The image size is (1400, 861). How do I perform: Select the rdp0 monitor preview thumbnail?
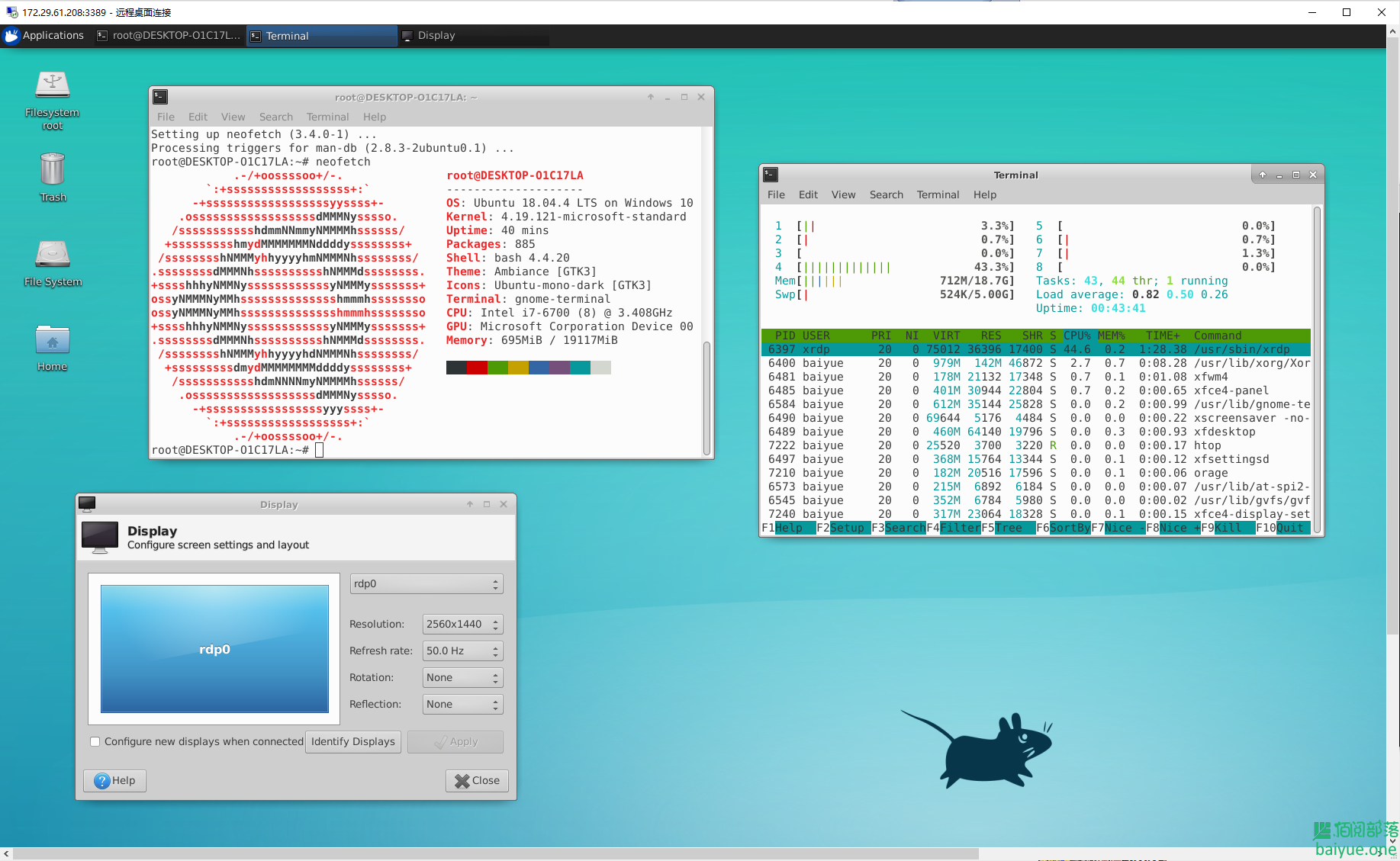pyautogui.click(x=214, y=649)
